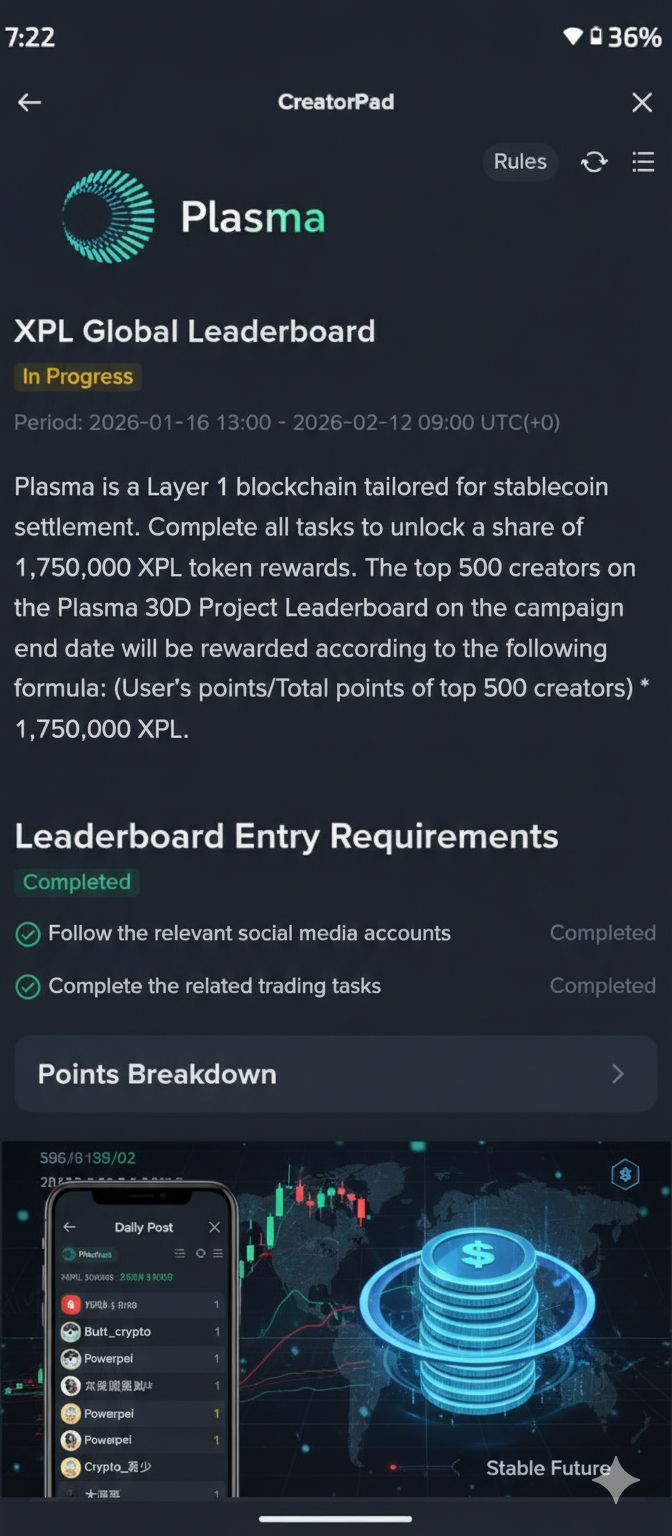Tap the Completed status for trading tasks

coord(603,987)
